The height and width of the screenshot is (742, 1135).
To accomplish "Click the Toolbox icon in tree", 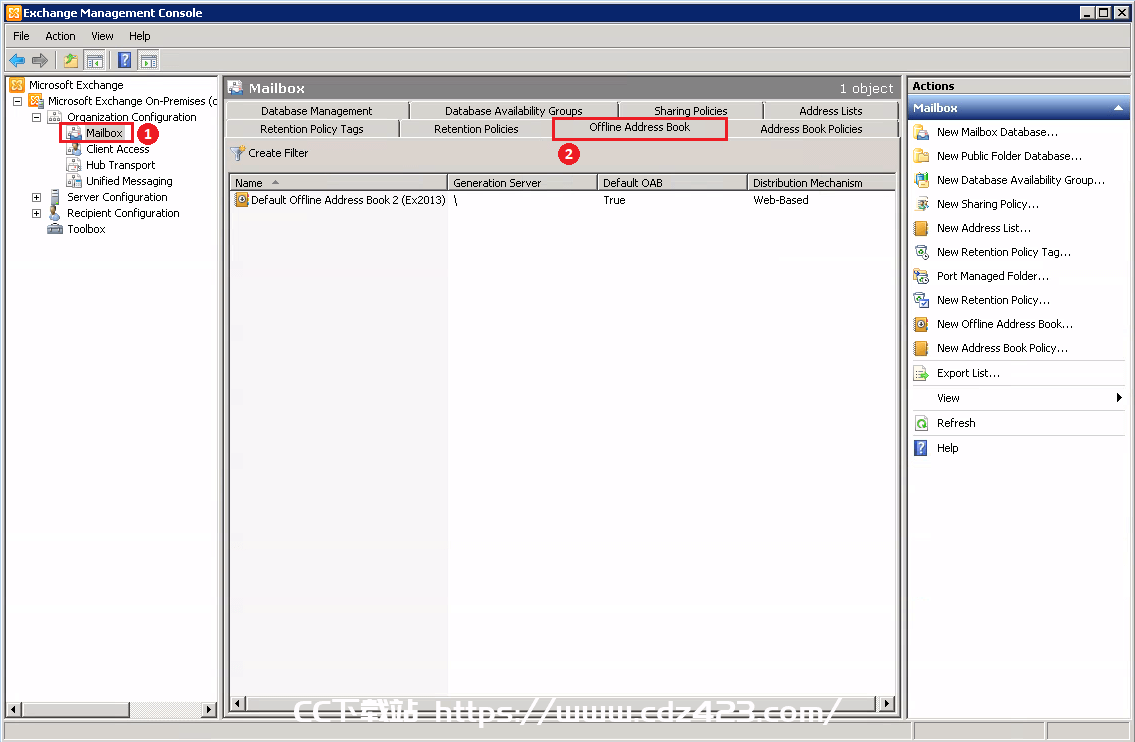I will click(x=55, y=229).
